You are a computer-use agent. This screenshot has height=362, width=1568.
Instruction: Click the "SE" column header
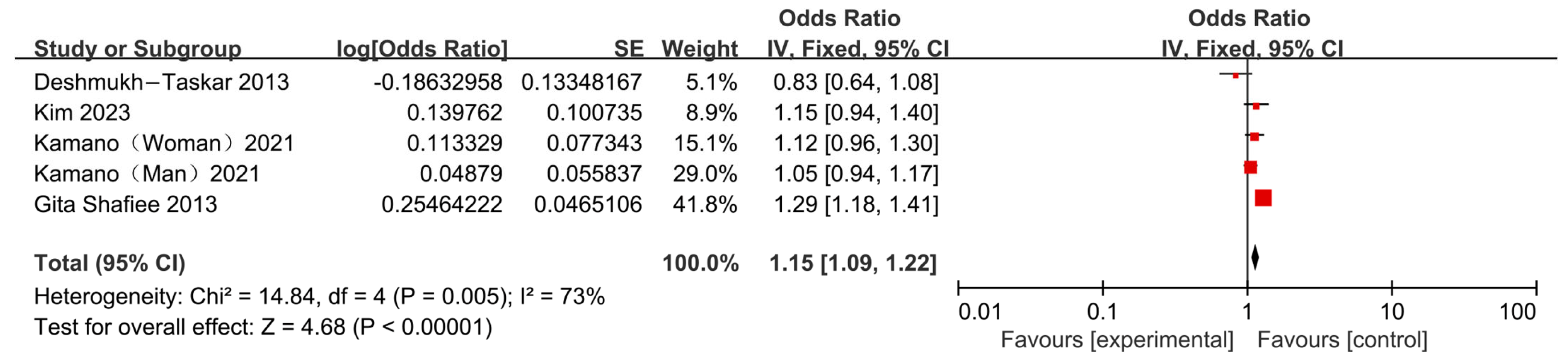[628, 48]
